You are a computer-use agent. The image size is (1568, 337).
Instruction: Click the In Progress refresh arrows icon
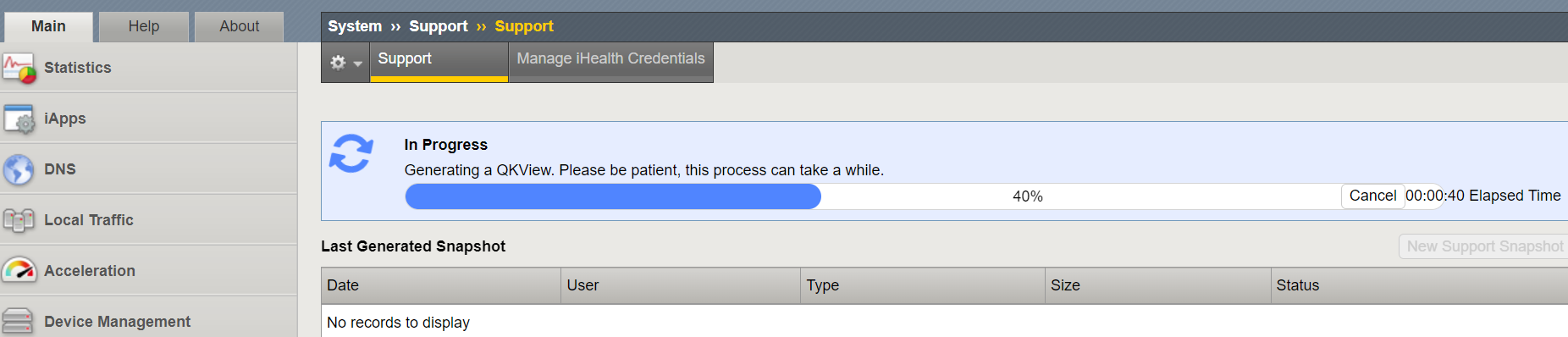(x=351, y=153)
